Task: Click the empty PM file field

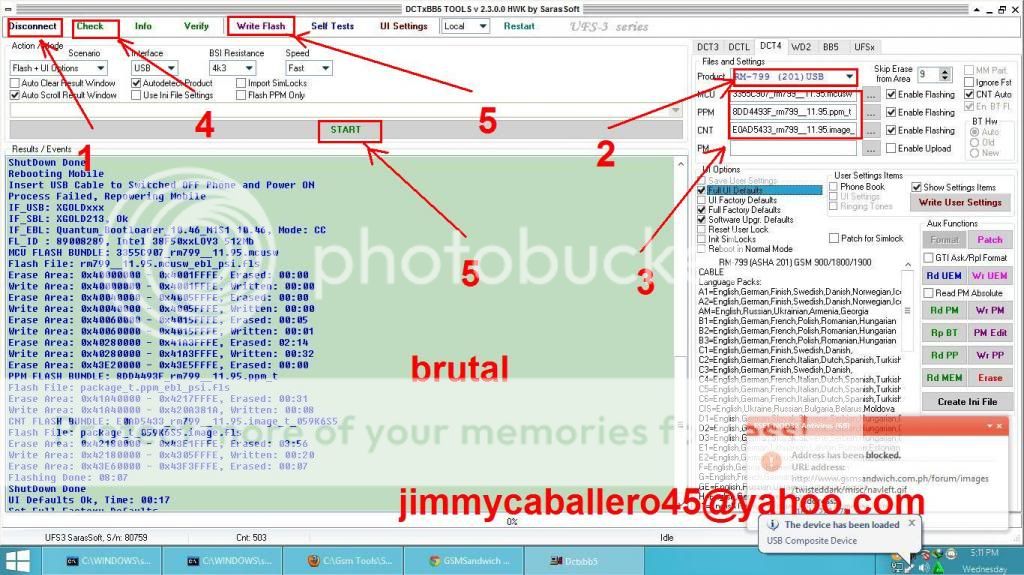Action: 793,149
